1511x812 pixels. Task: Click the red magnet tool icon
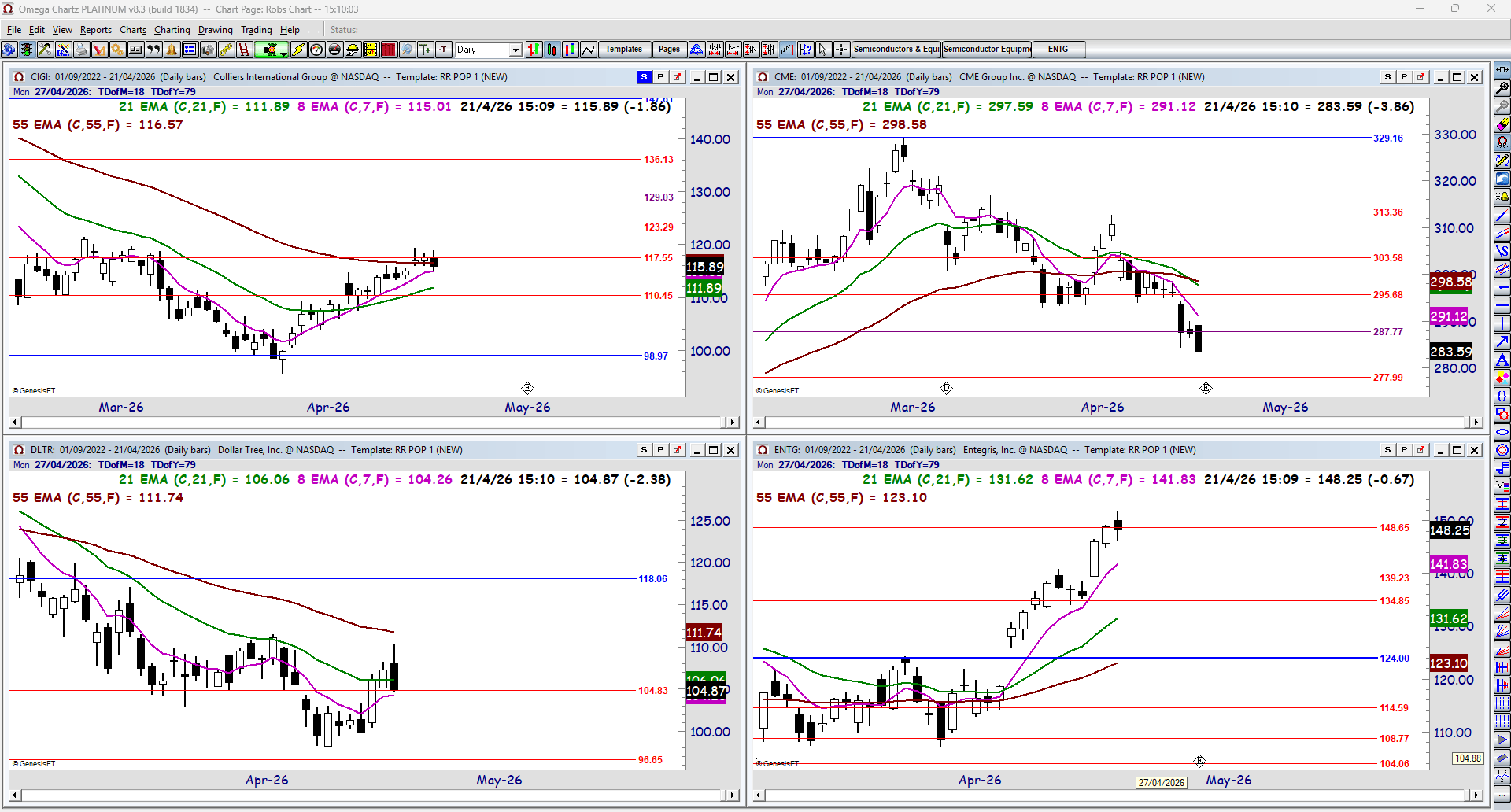click(1502, 142)
